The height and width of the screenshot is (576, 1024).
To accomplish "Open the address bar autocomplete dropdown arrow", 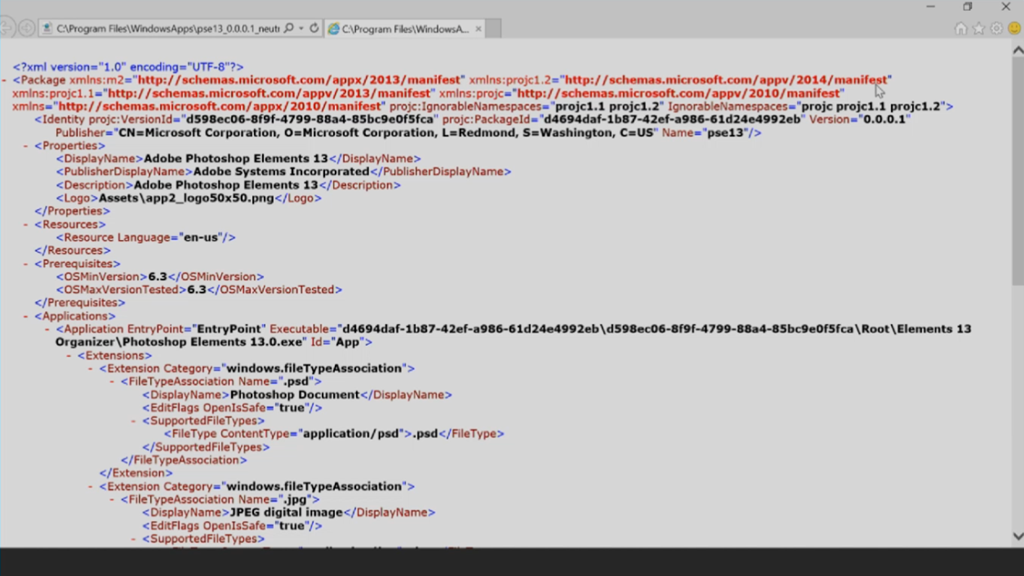I will tap(301, 28).
